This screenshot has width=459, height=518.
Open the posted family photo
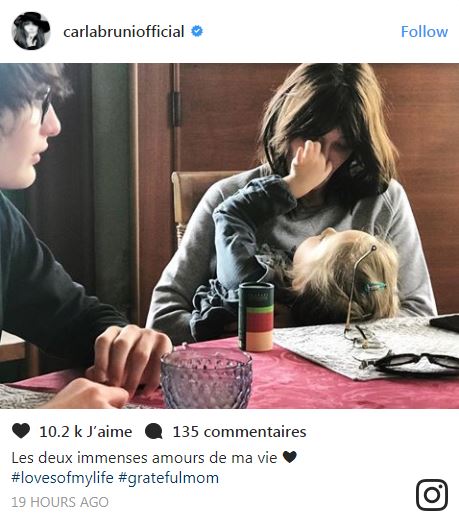pyautogui.click(x=229, y=236)
